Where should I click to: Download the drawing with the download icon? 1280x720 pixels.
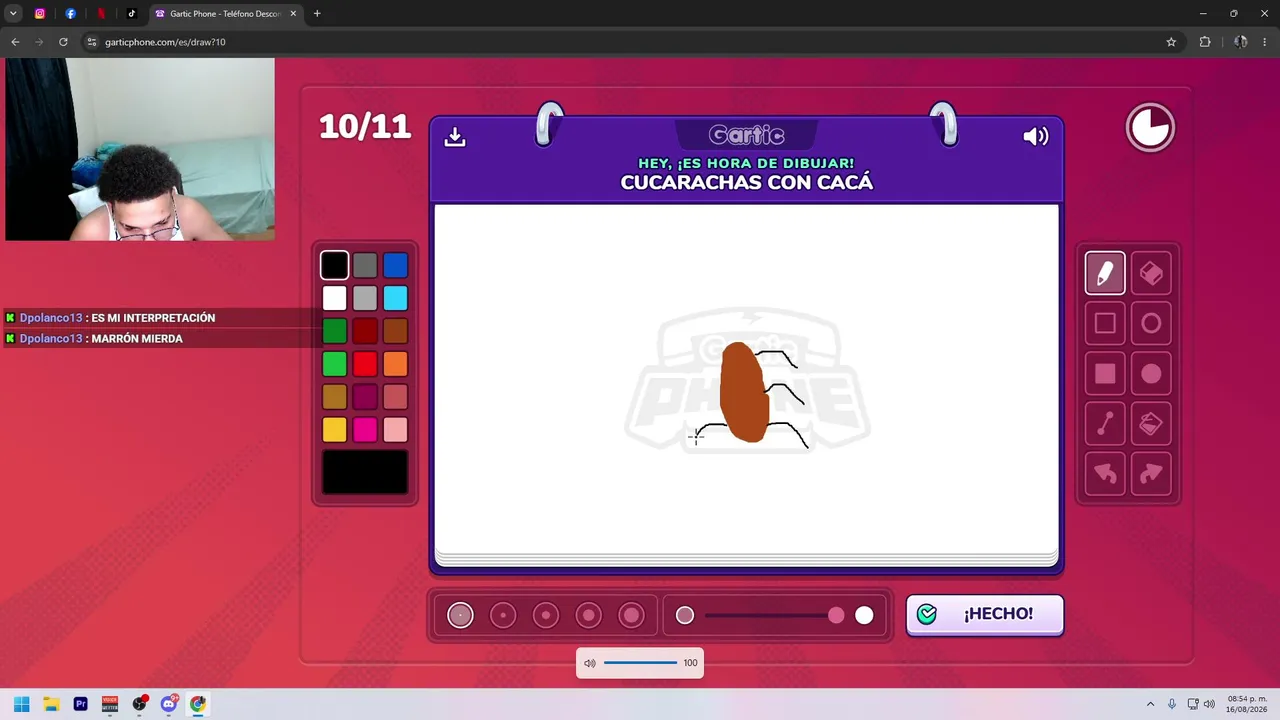pos(455,136)
